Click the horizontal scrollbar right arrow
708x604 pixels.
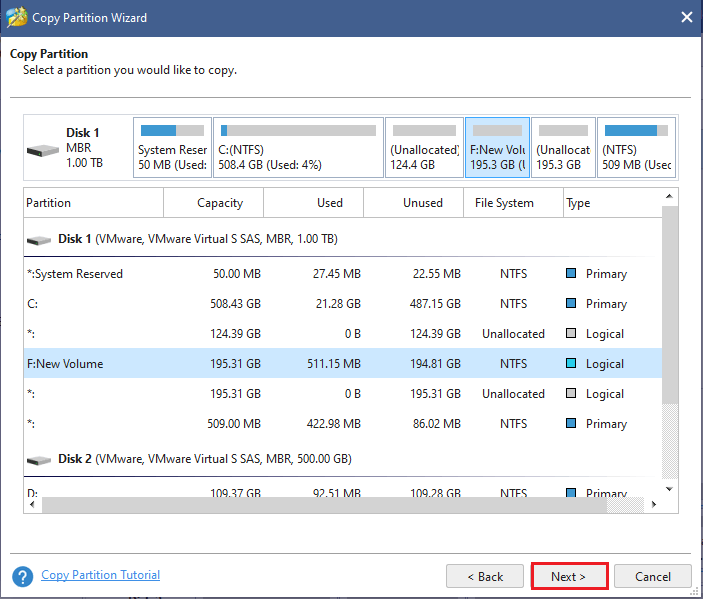click(653, 505)
